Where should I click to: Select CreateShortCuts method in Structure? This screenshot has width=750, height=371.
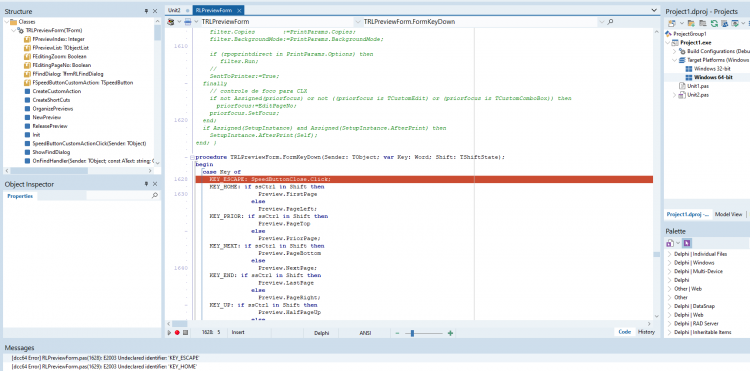(x=51, y=100)
